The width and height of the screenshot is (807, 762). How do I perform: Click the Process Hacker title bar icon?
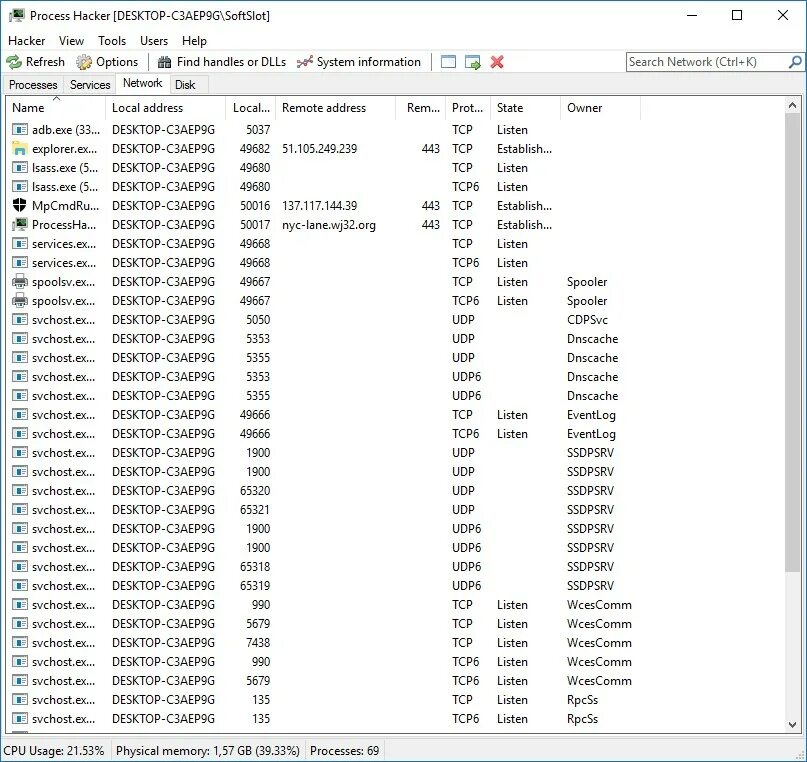click(x=17, y=15)
